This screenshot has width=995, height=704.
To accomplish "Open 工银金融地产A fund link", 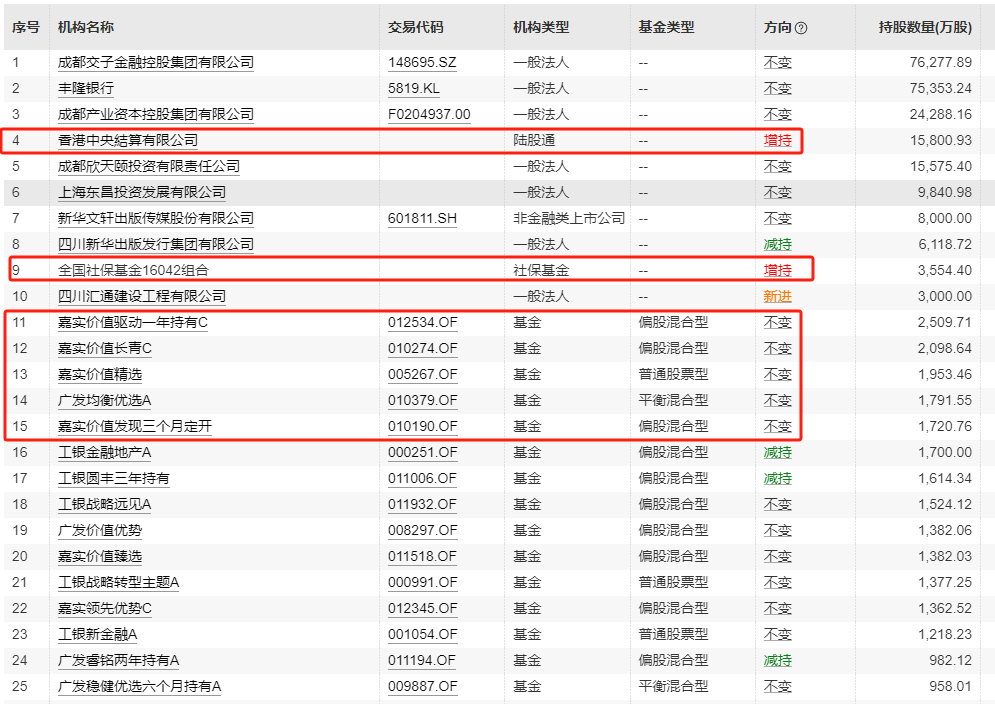I will click(x=104, y=453).
